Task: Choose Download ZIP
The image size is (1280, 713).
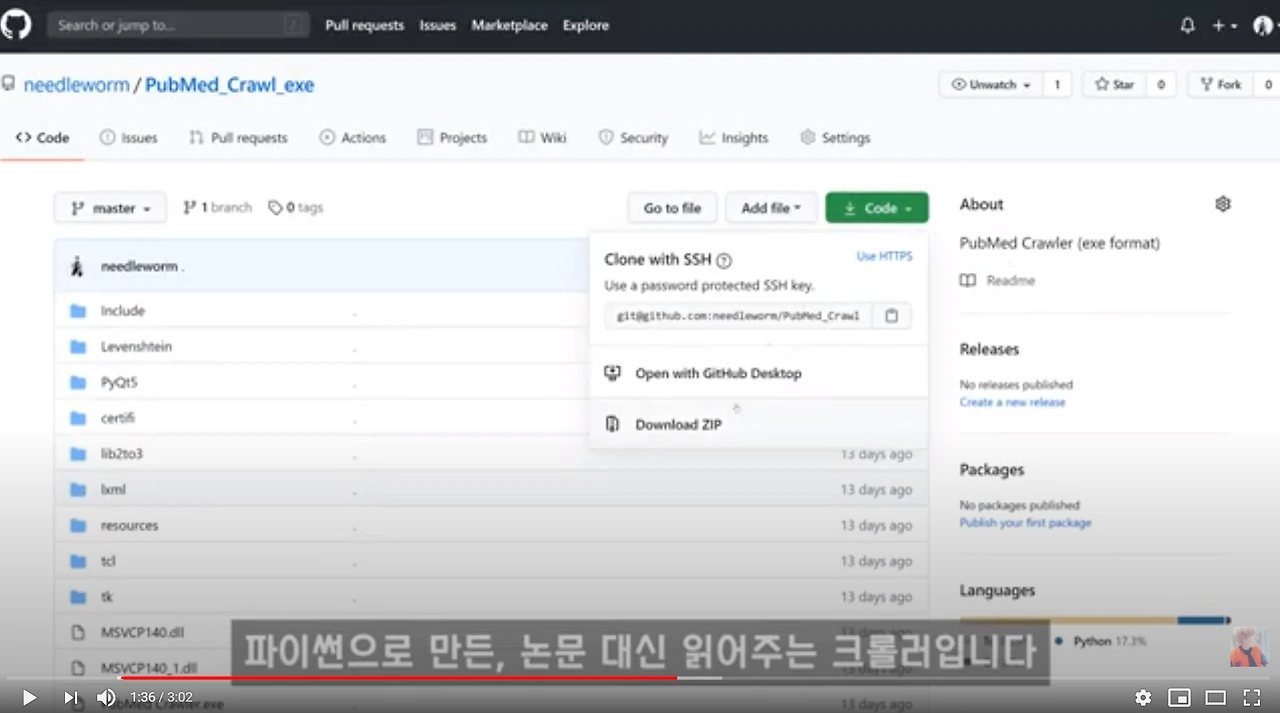Action: (x=758, y=424)
